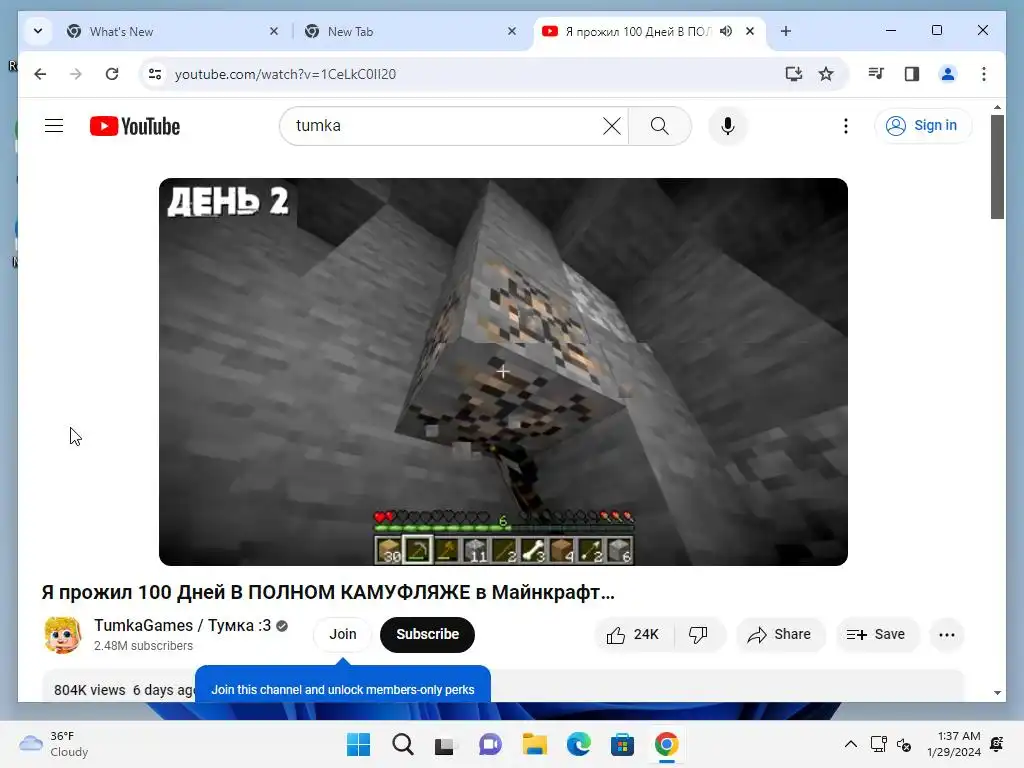
Task: Expand the tab search dropdown
Action: pos(38,31)
